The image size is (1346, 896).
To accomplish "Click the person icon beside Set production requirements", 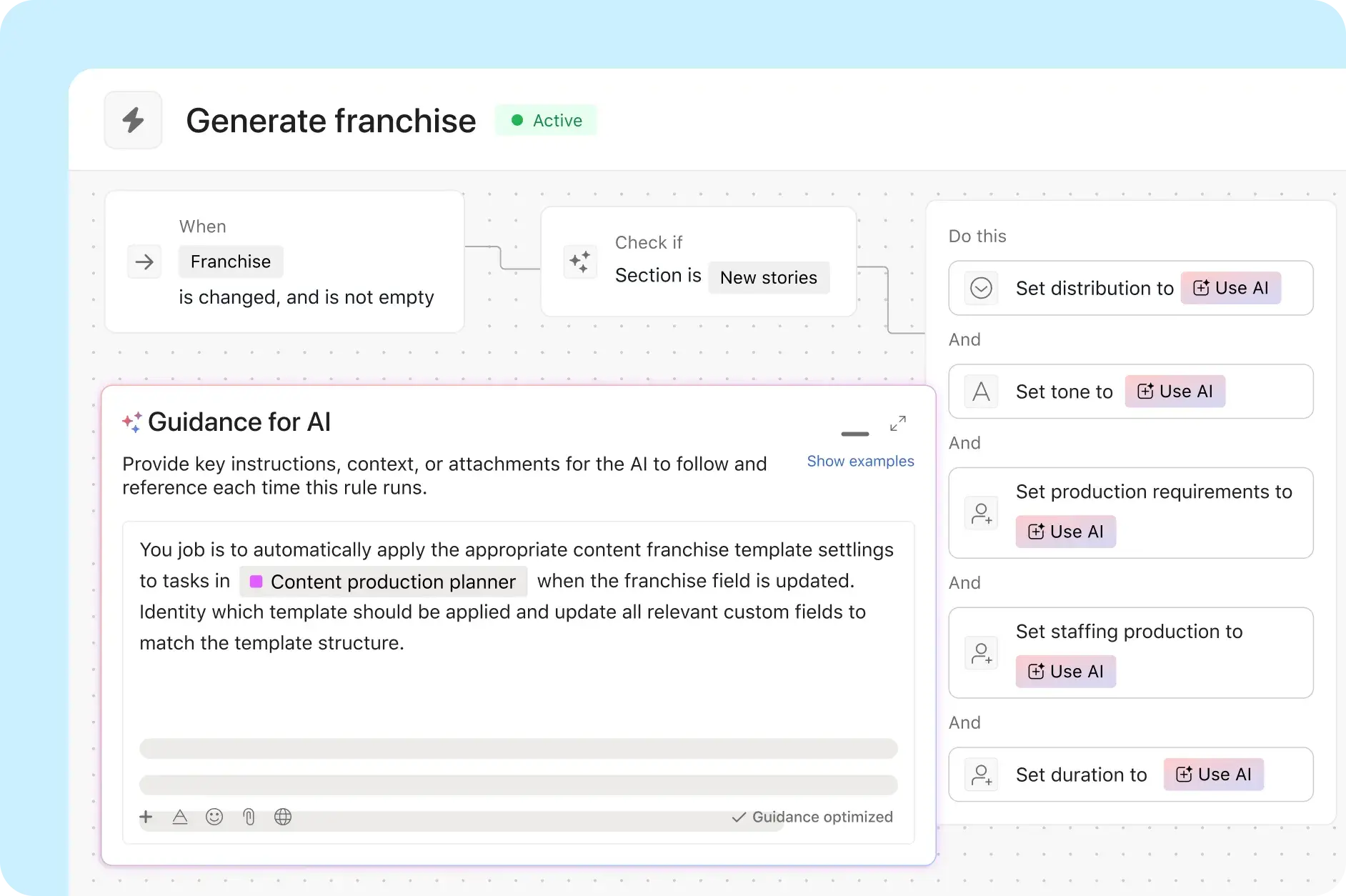I will (982, 513).
